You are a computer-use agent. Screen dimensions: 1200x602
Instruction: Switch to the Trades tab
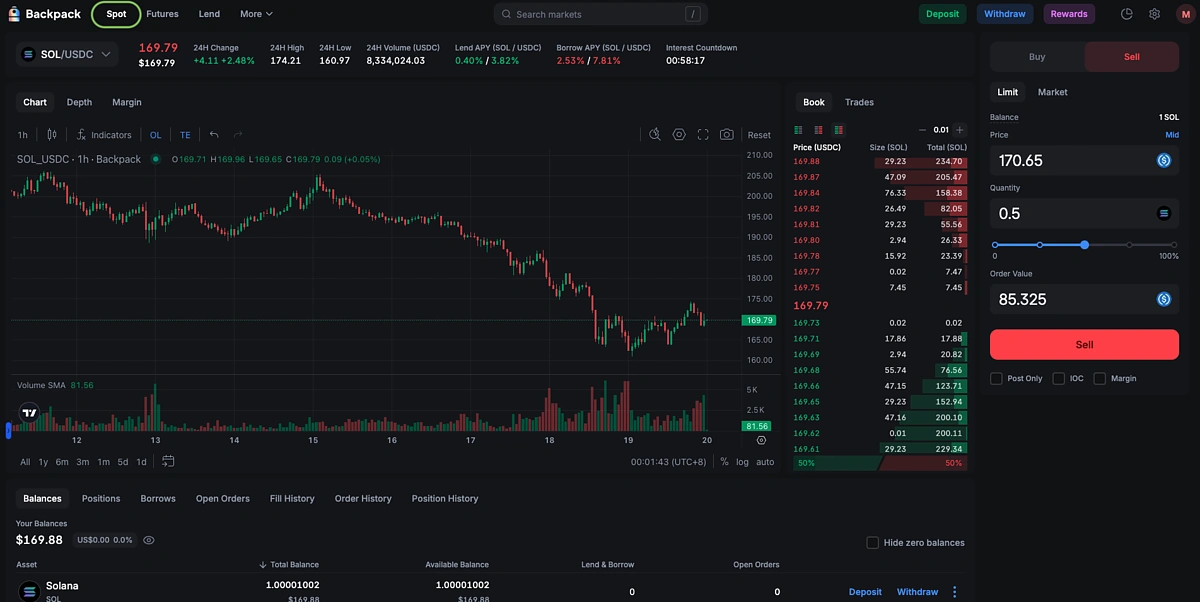tap(859, 102)
